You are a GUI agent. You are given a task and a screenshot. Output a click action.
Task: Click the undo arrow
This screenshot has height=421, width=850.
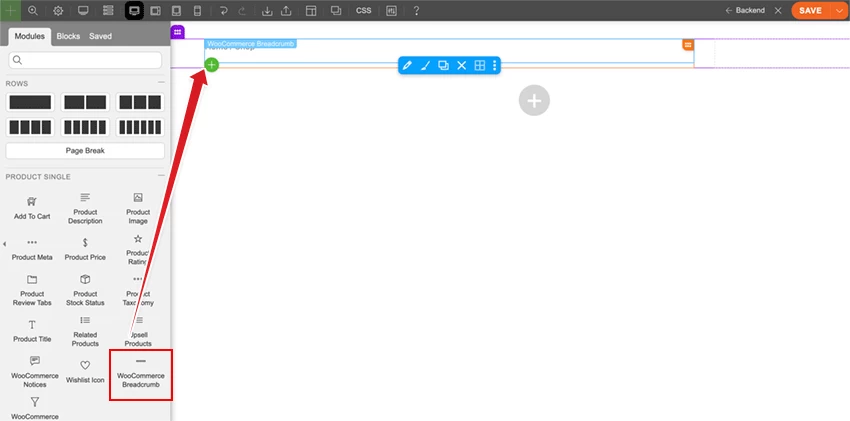[223, 10]
